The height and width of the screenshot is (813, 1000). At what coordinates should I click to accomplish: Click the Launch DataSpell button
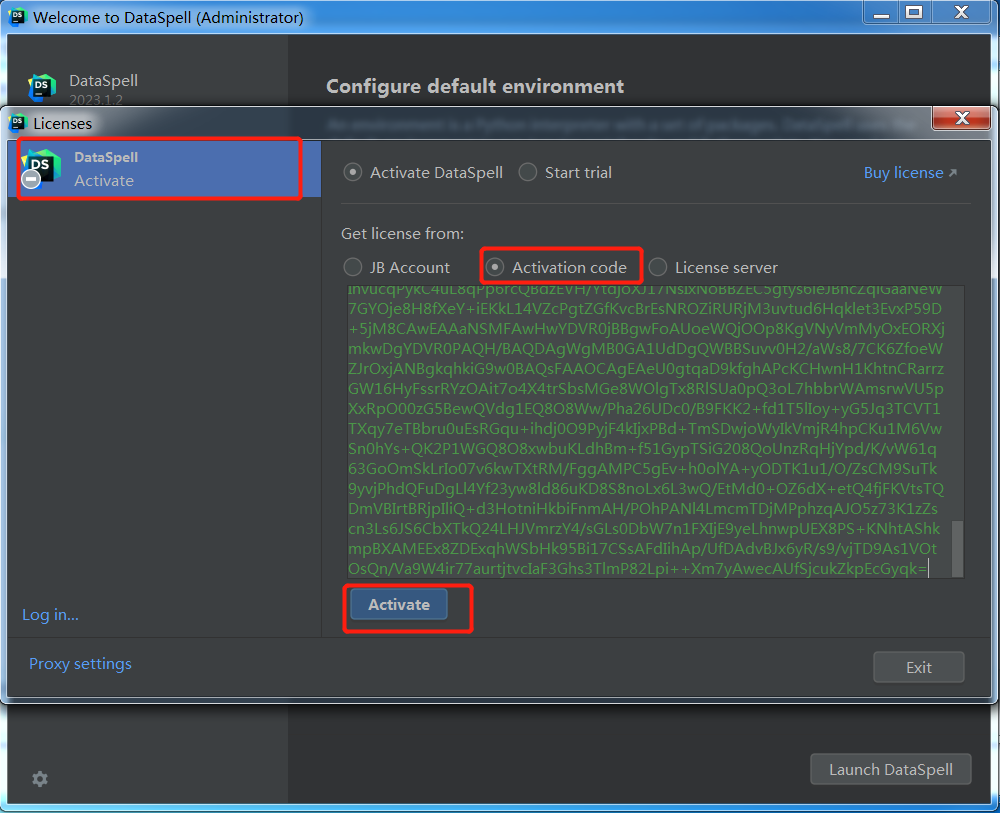(x=890, y=769)
